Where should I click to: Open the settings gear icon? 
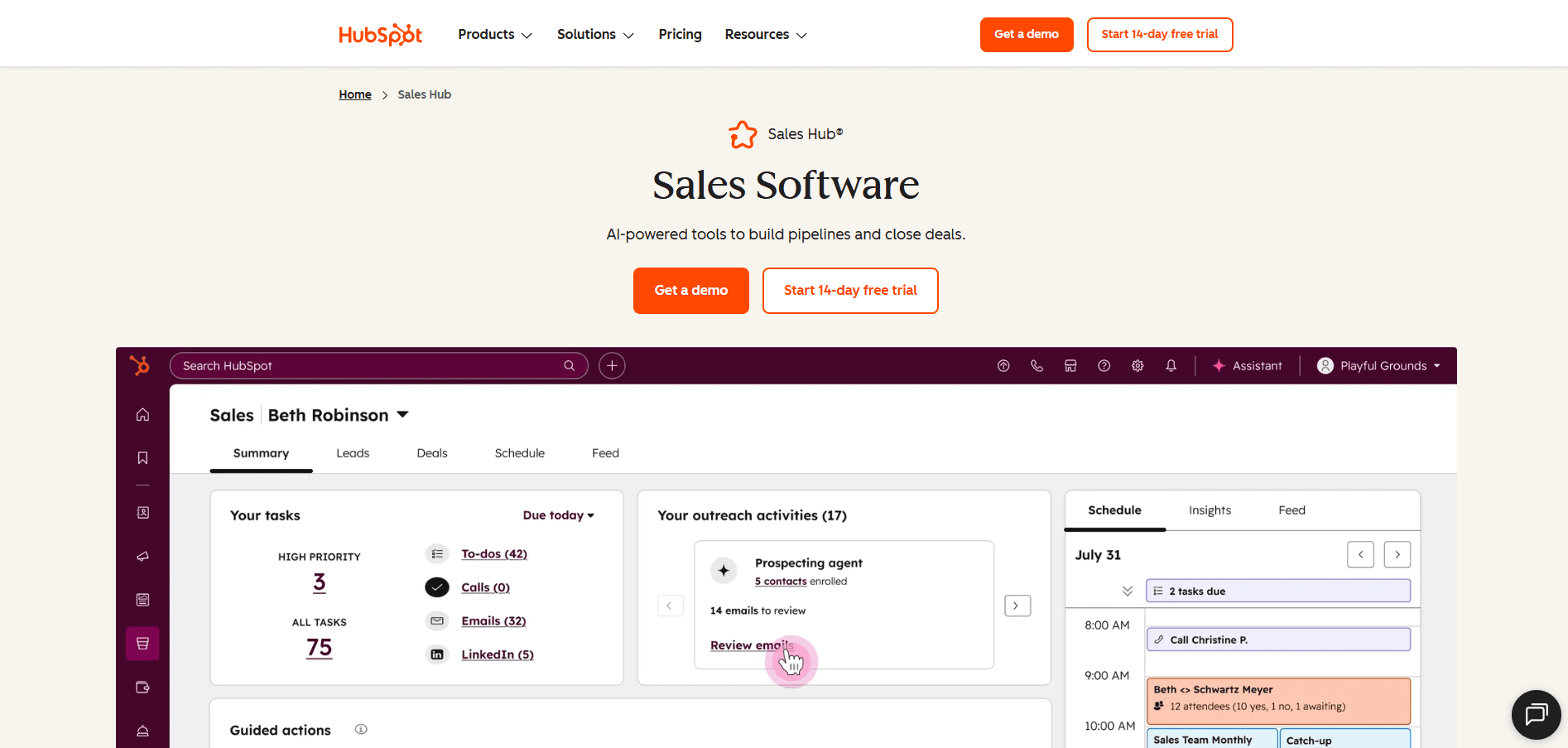tap(1138, 365)
